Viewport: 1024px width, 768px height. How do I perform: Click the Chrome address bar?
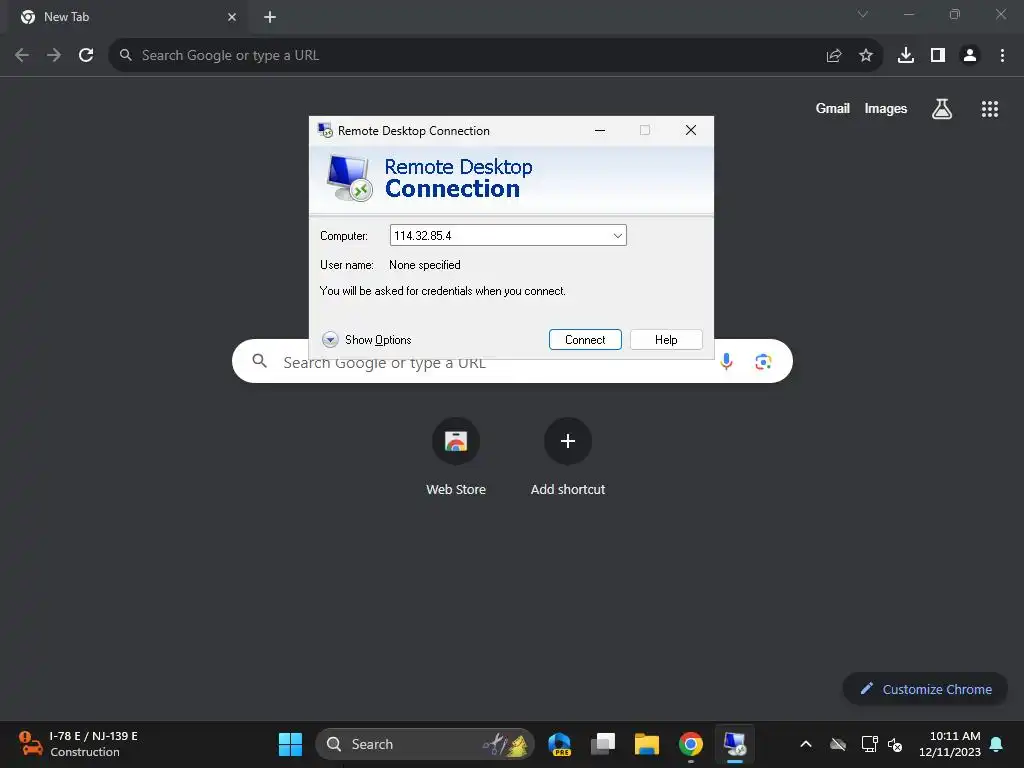[x=495, y=56]
